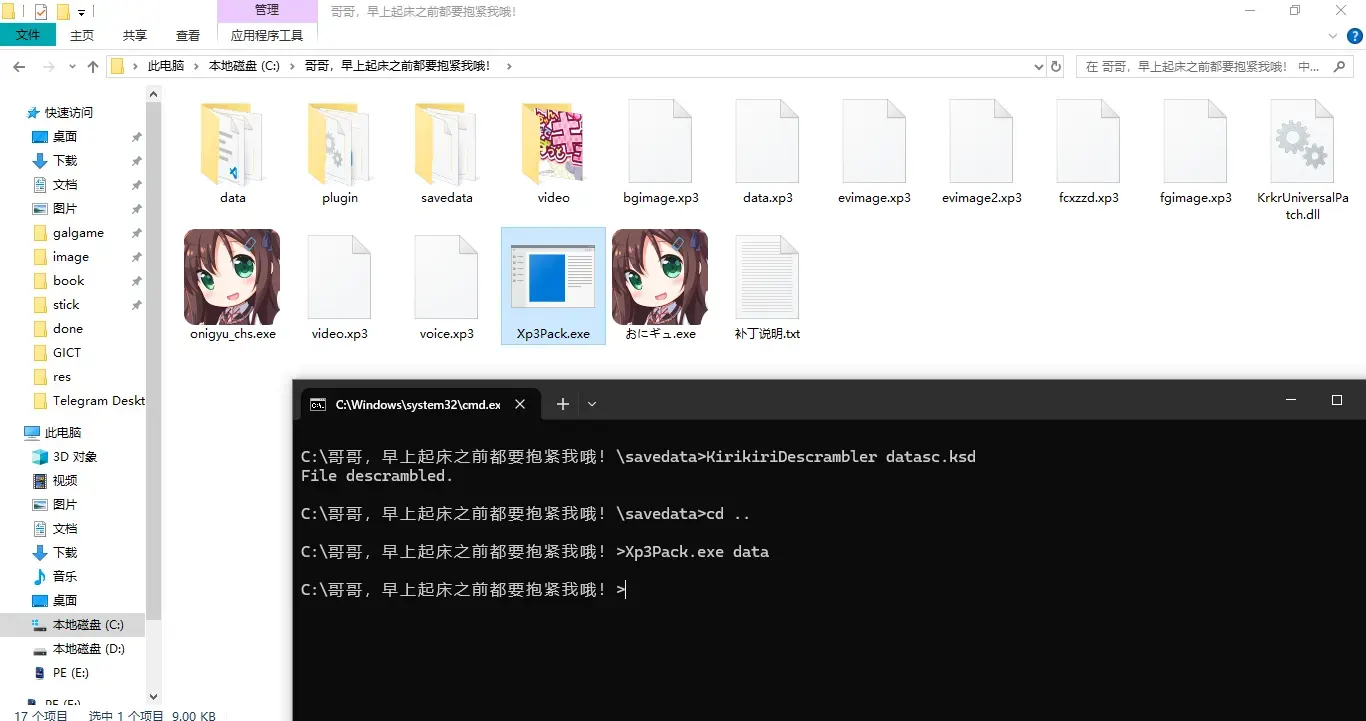Open the video folder icon
Image resolution: width=1366 pixels, height=721 pixels.
[553, 144]
